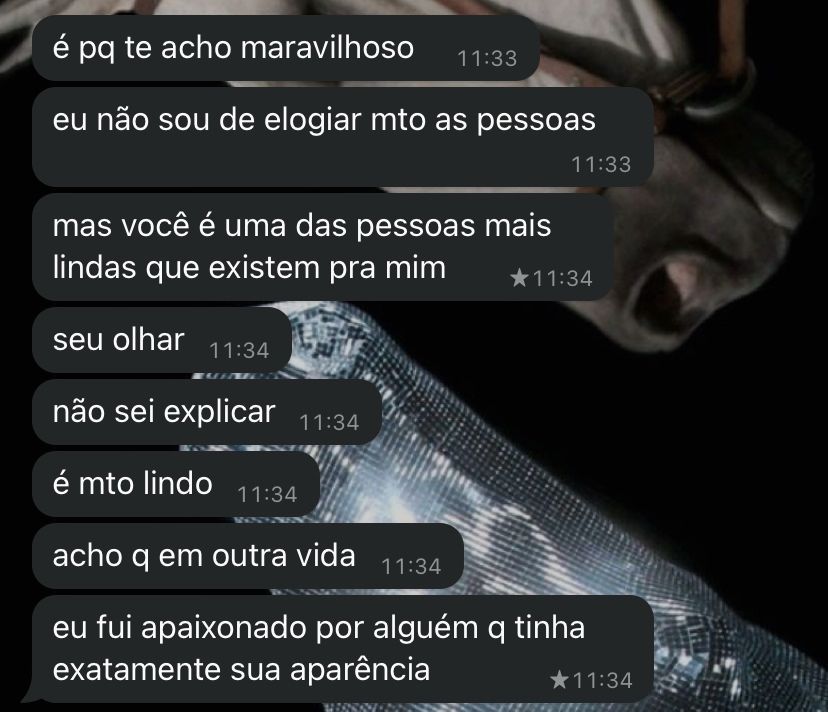
Task: Click the 11:33 timestamp of the 'maravilhoso' message
Action: coord(487,59)
